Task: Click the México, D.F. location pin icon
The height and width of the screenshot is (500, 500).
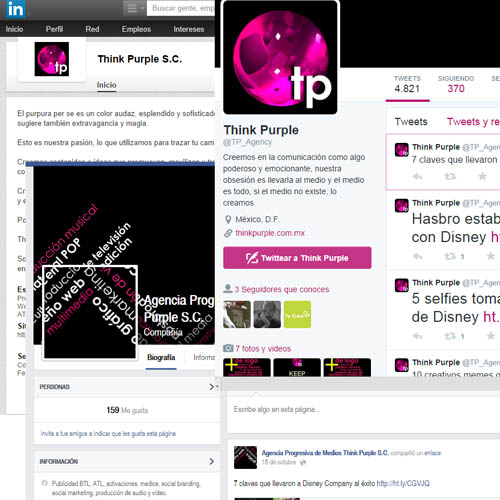Action: pyautogui.click(x=228, y=219)
